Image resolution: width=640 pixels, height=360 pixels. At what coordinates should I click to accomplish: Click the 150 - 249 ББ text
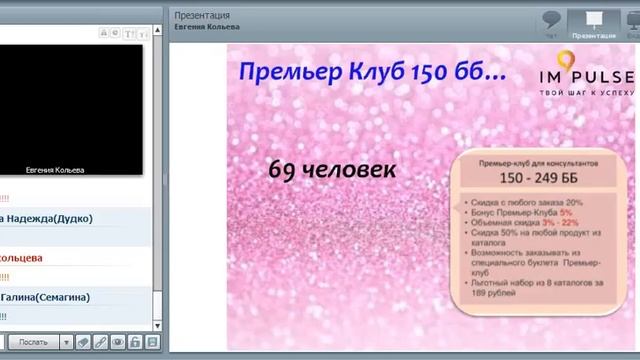point(538,178)
